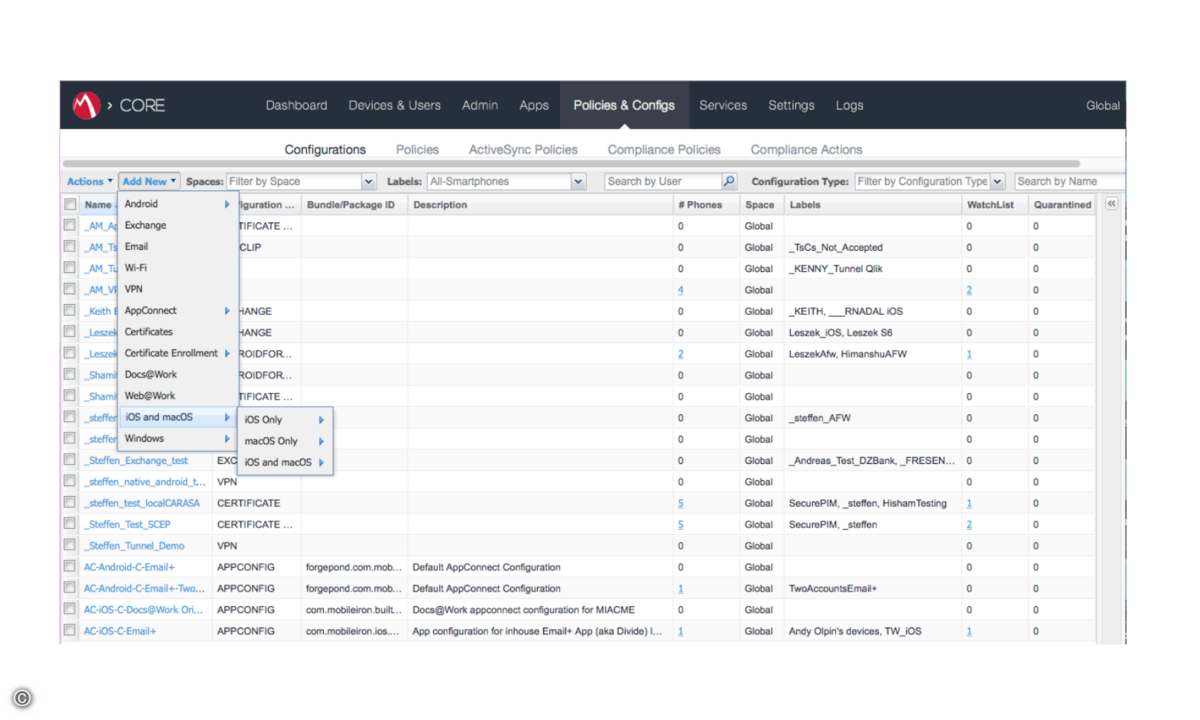This screenshot has width=1200, height=720.
Task: Check the box for _Steffen_Exchange_test
Action: coord(70,460)
